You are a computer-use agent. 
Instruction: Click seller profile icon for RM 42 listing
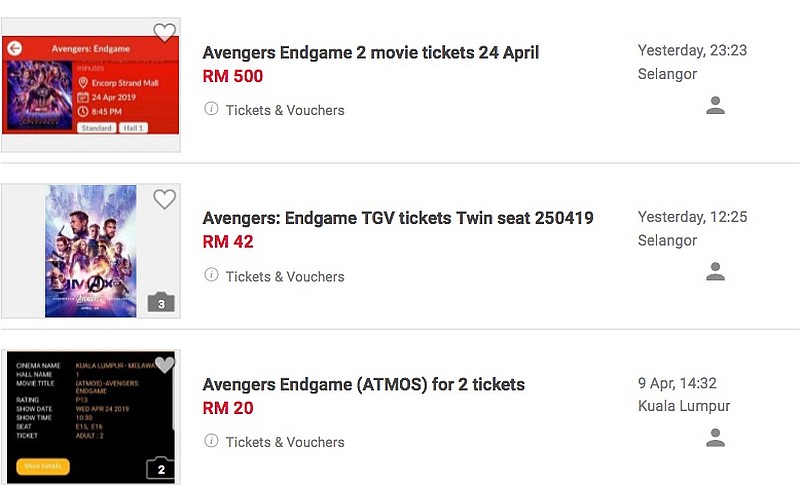715,271
